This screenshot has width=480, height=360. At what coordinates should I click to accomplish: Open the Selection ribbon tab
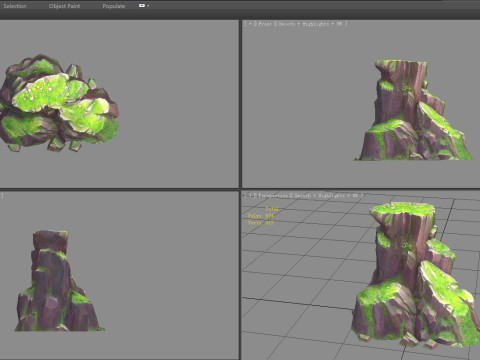[15, 6]
